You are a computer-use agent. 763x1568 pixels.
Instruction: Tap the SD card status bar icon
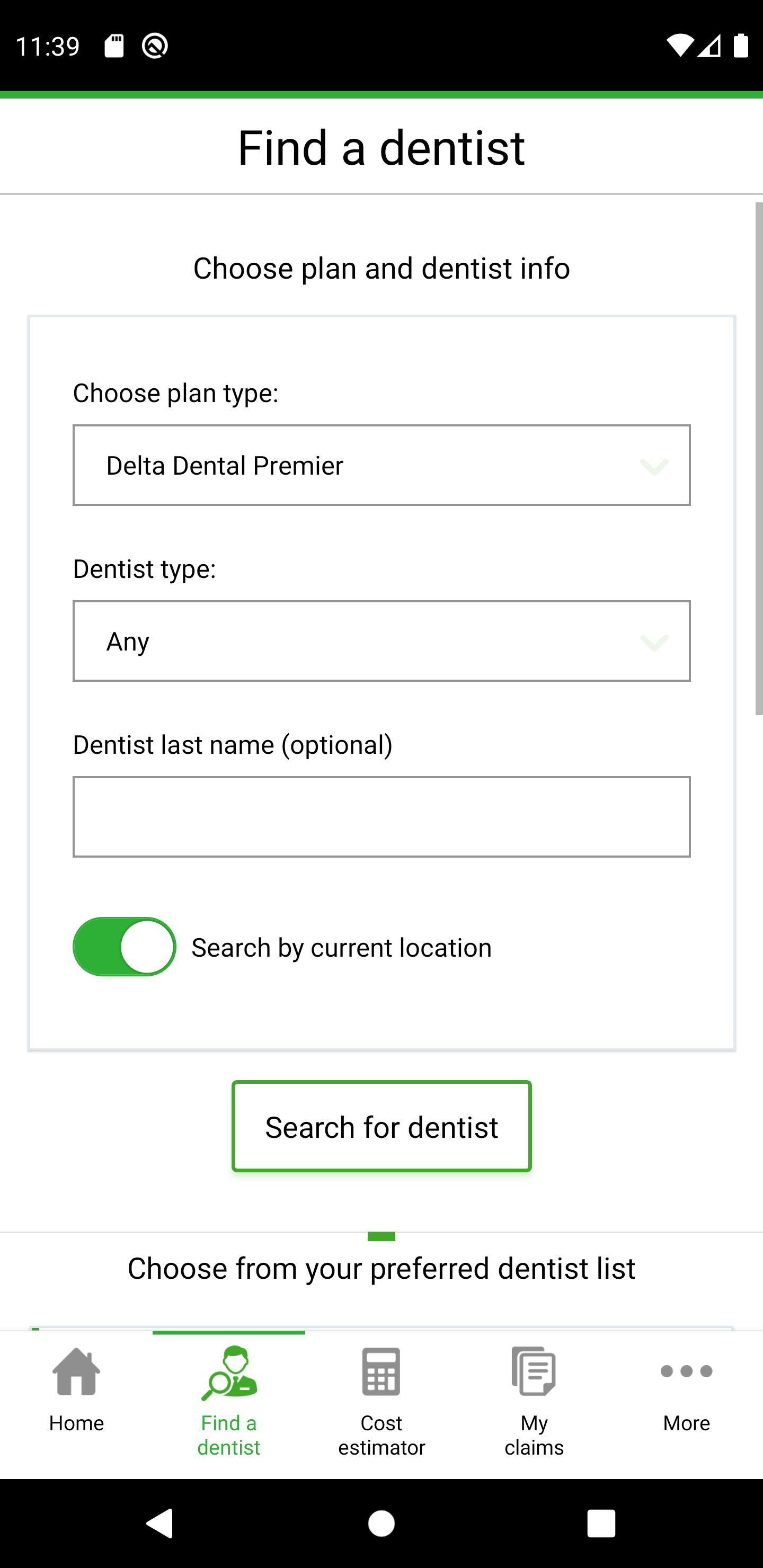114,46
